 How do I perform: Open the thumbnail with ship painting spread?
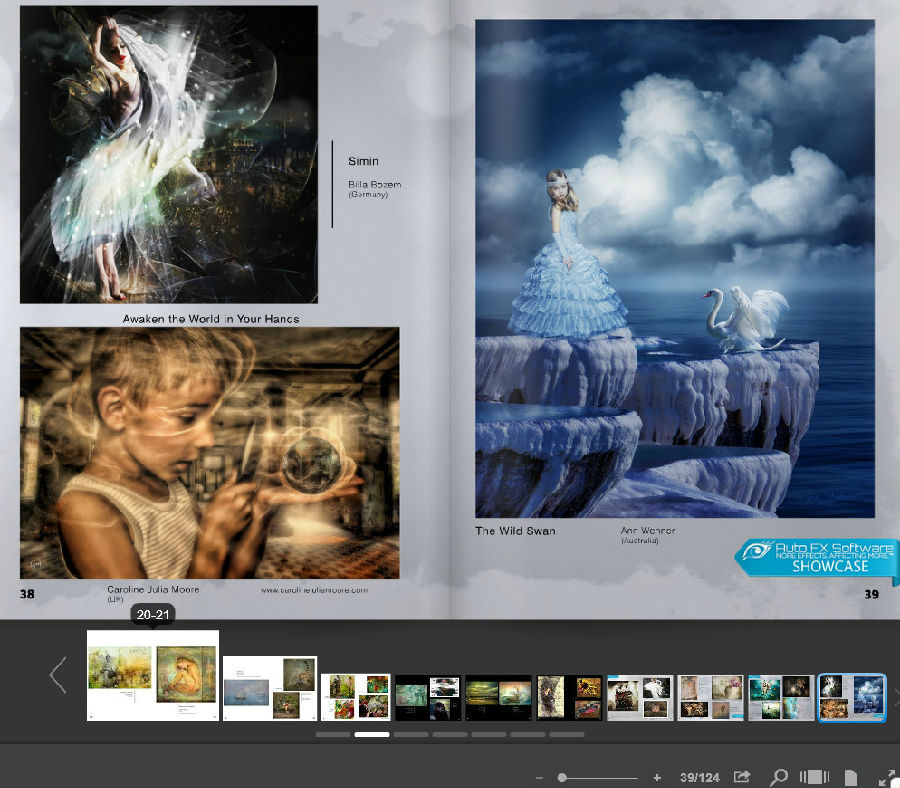(270, 688)
